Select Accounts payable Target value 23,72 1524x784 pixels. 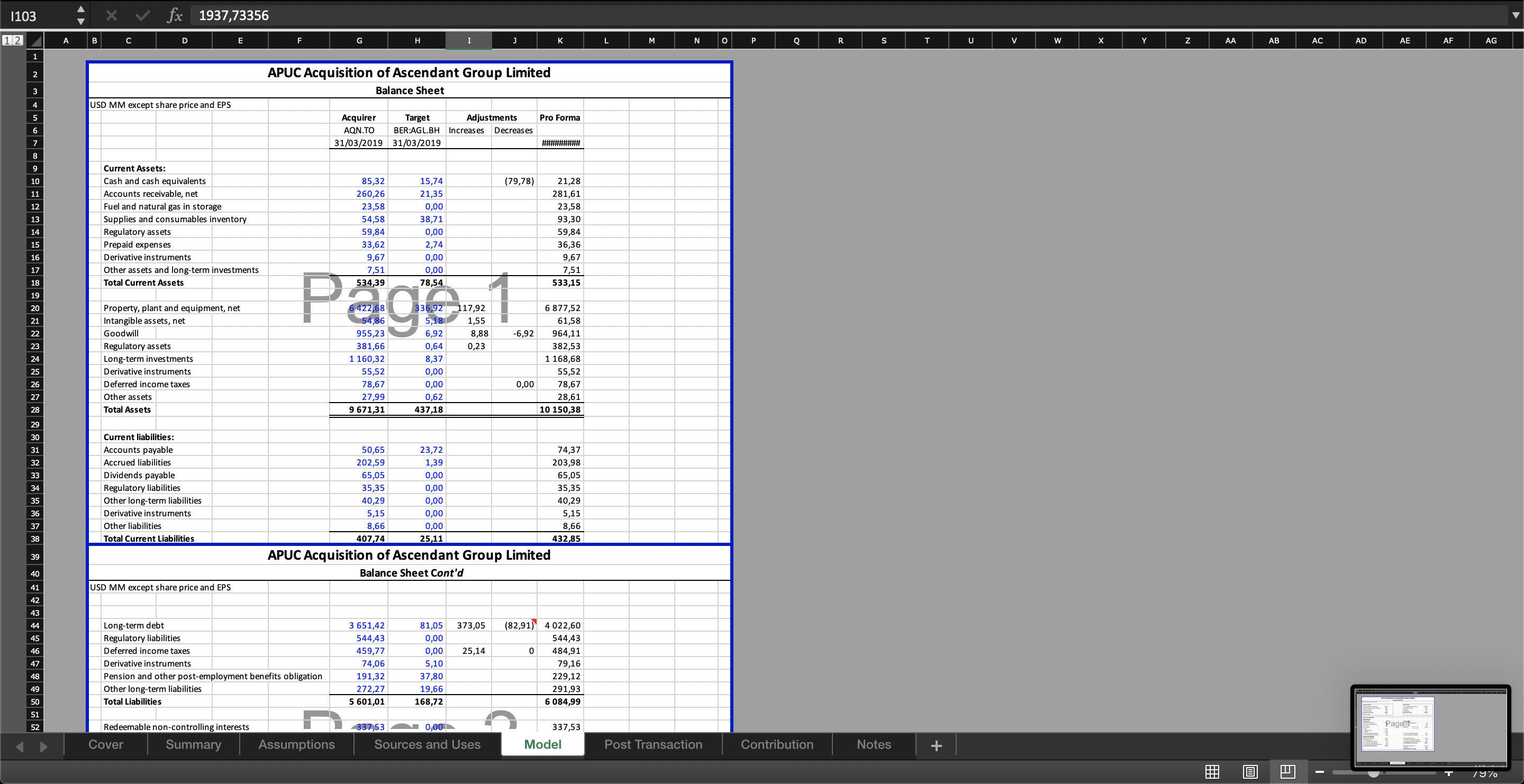tap(417, 450)
